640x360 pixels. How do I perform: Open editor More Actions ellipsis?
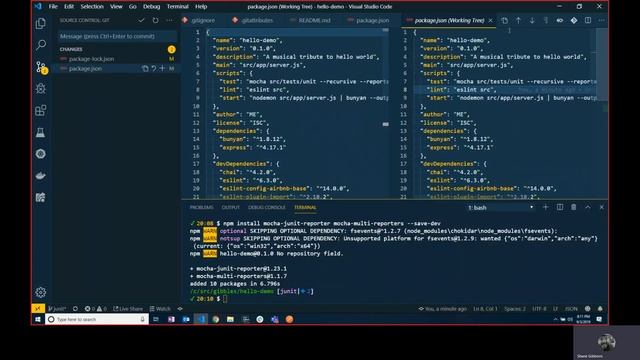(602, 20)
